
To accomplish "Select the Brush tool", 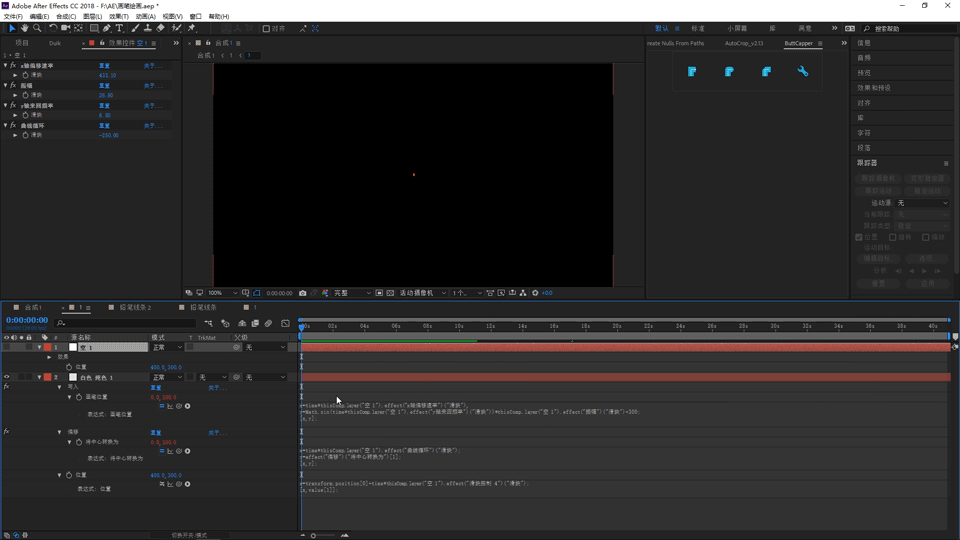I will (135, 28).
